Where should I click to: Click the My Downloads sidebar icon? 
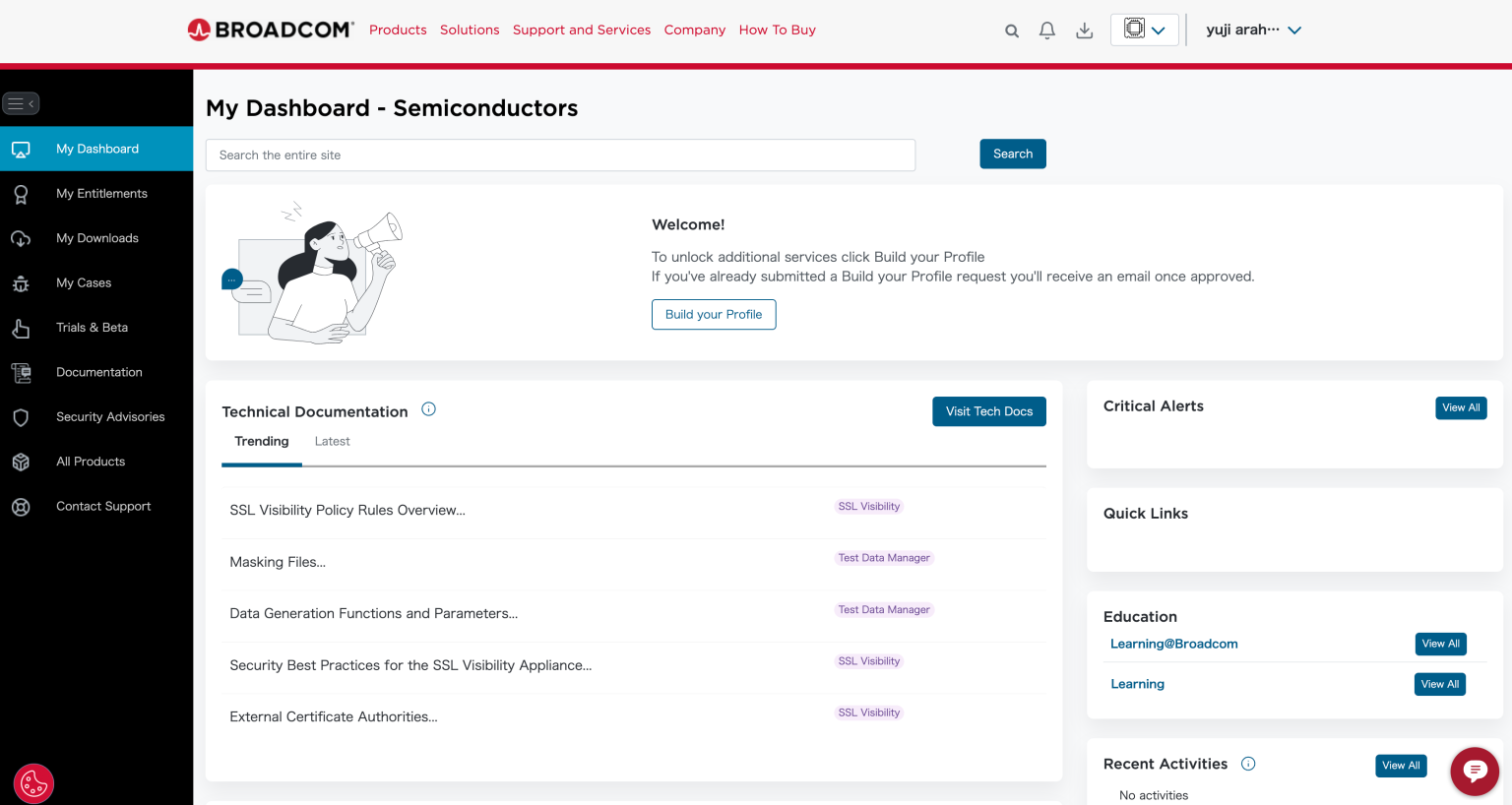(21, 238)
